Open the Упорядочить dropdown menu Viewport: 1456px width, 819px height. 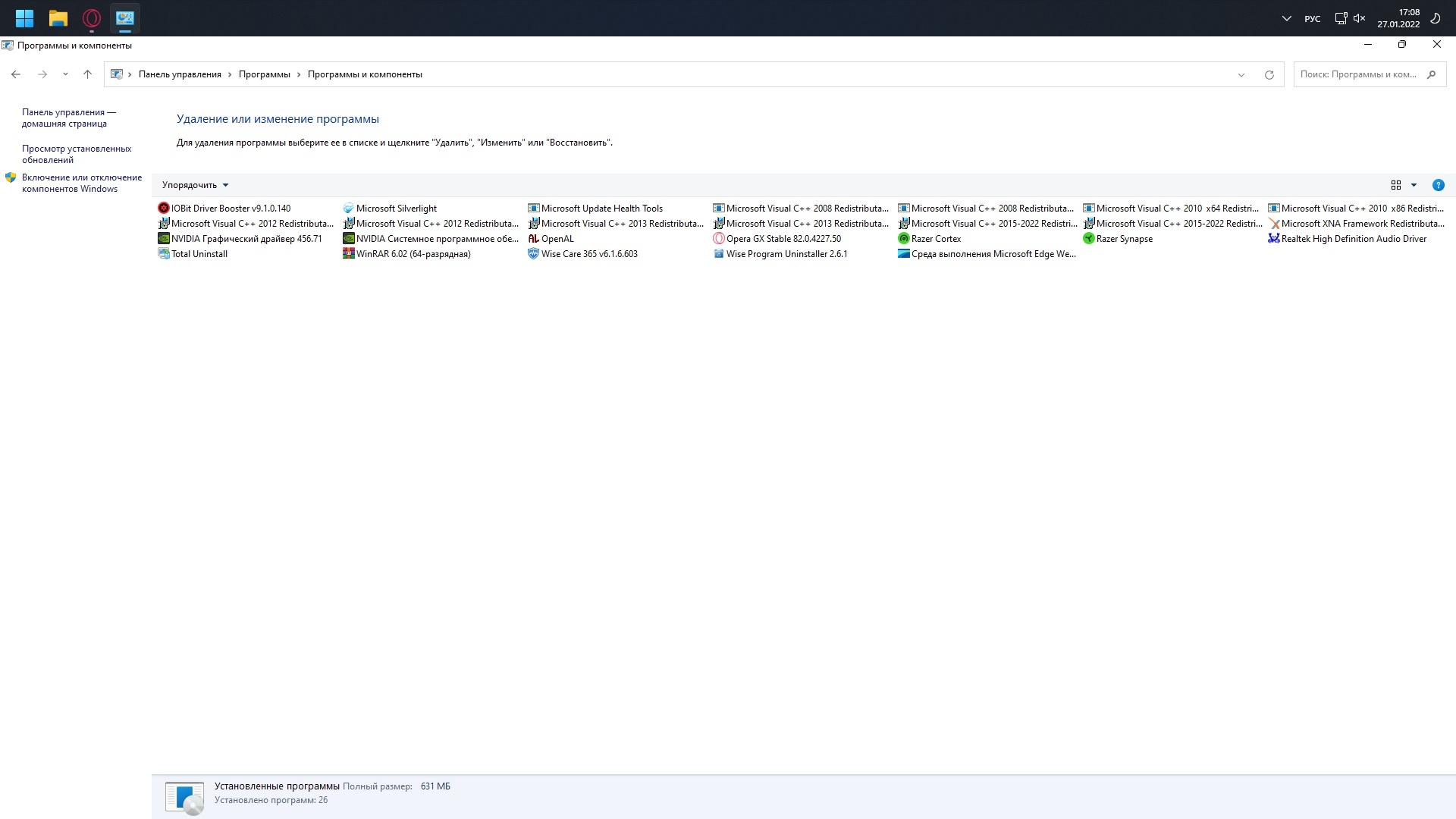pyautogui.click(x=195, y=185)
